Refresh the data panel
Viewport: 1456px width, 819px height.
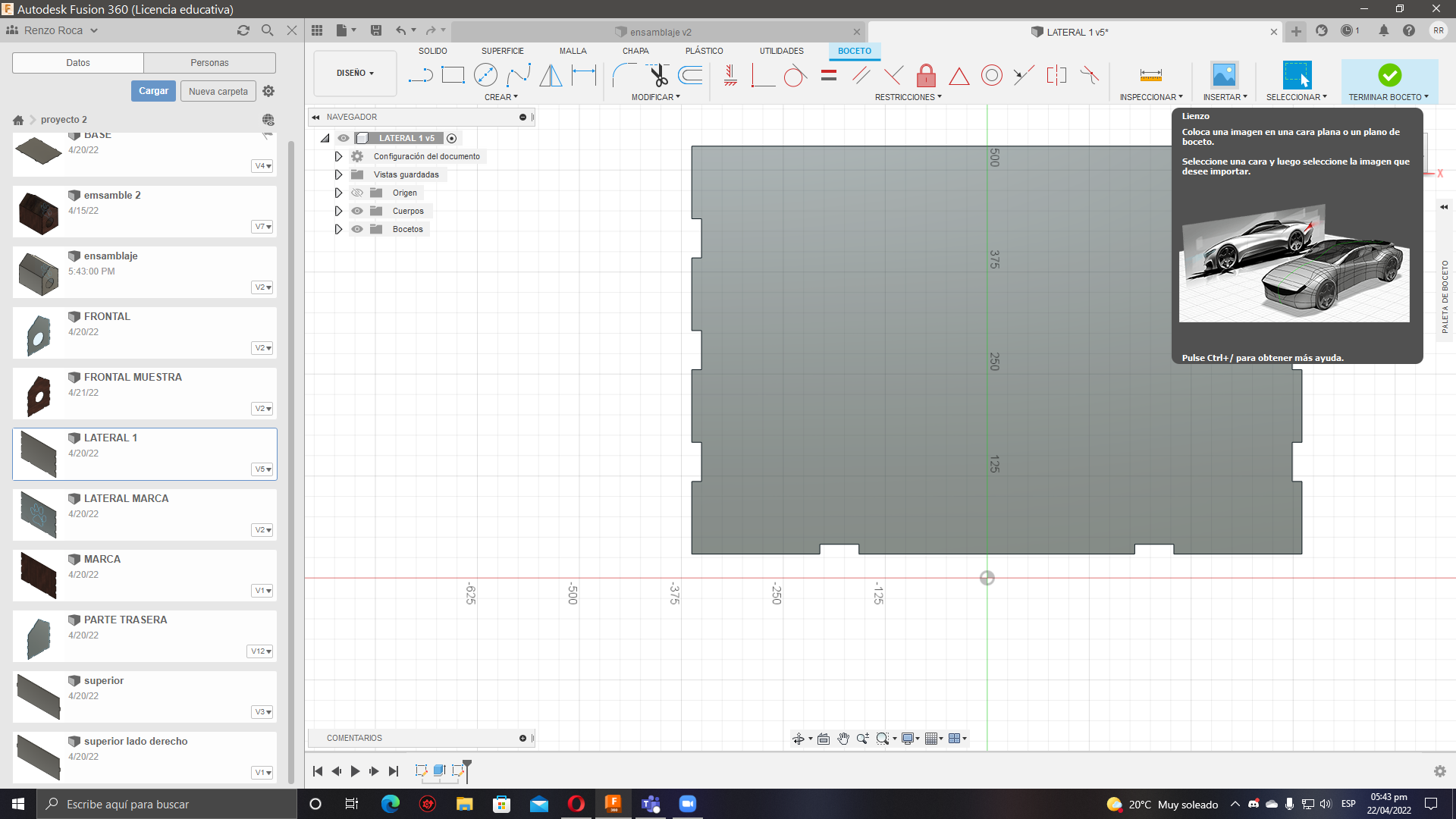tap(243, 30)
